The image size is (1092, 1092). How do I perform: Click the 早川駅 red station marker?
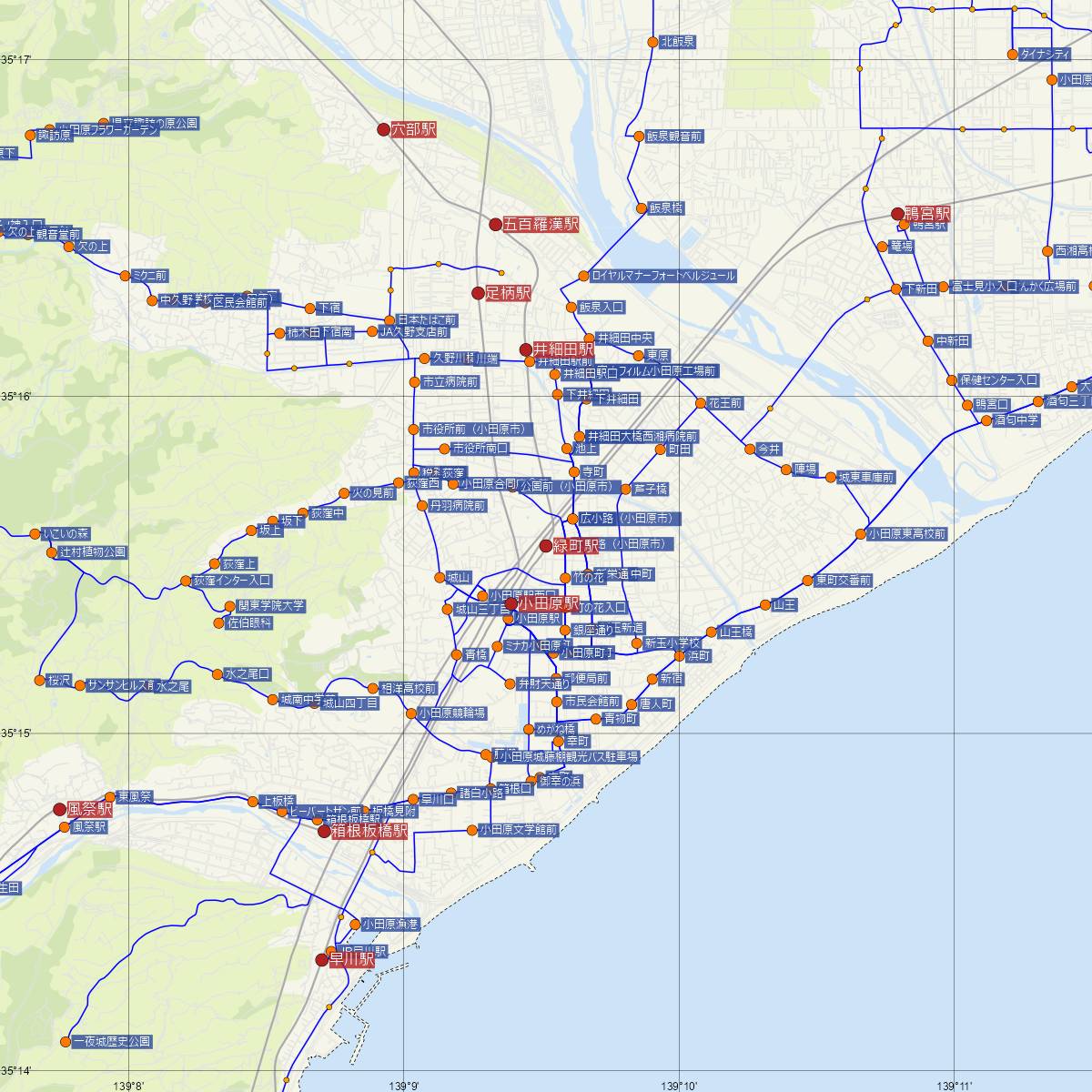click(x=321, y=959)
